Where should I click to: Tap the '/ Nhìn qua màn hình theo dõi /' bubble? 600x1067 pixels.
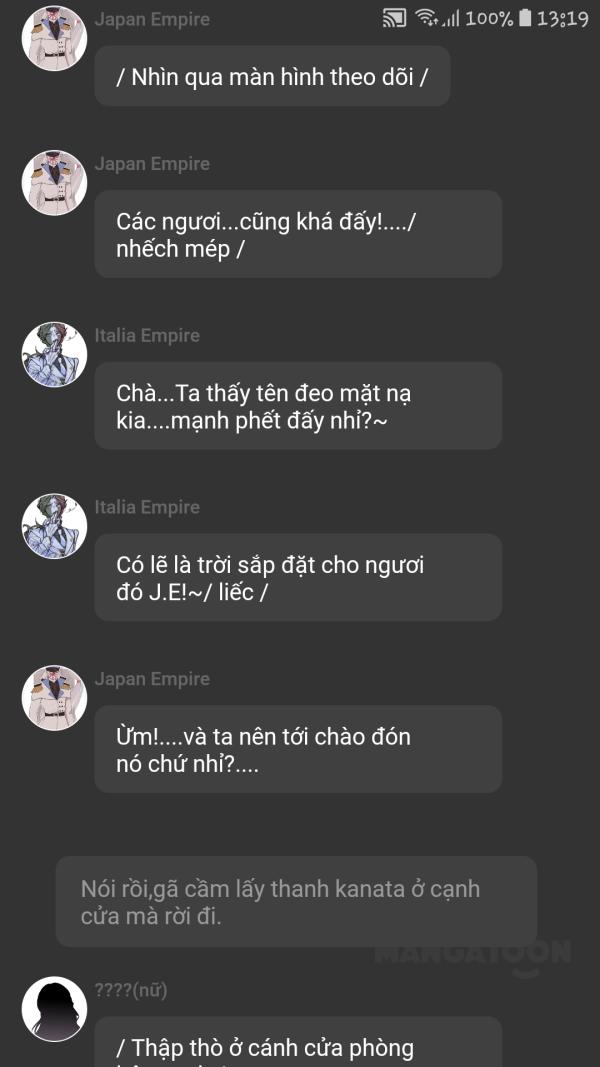pos(272,76)
